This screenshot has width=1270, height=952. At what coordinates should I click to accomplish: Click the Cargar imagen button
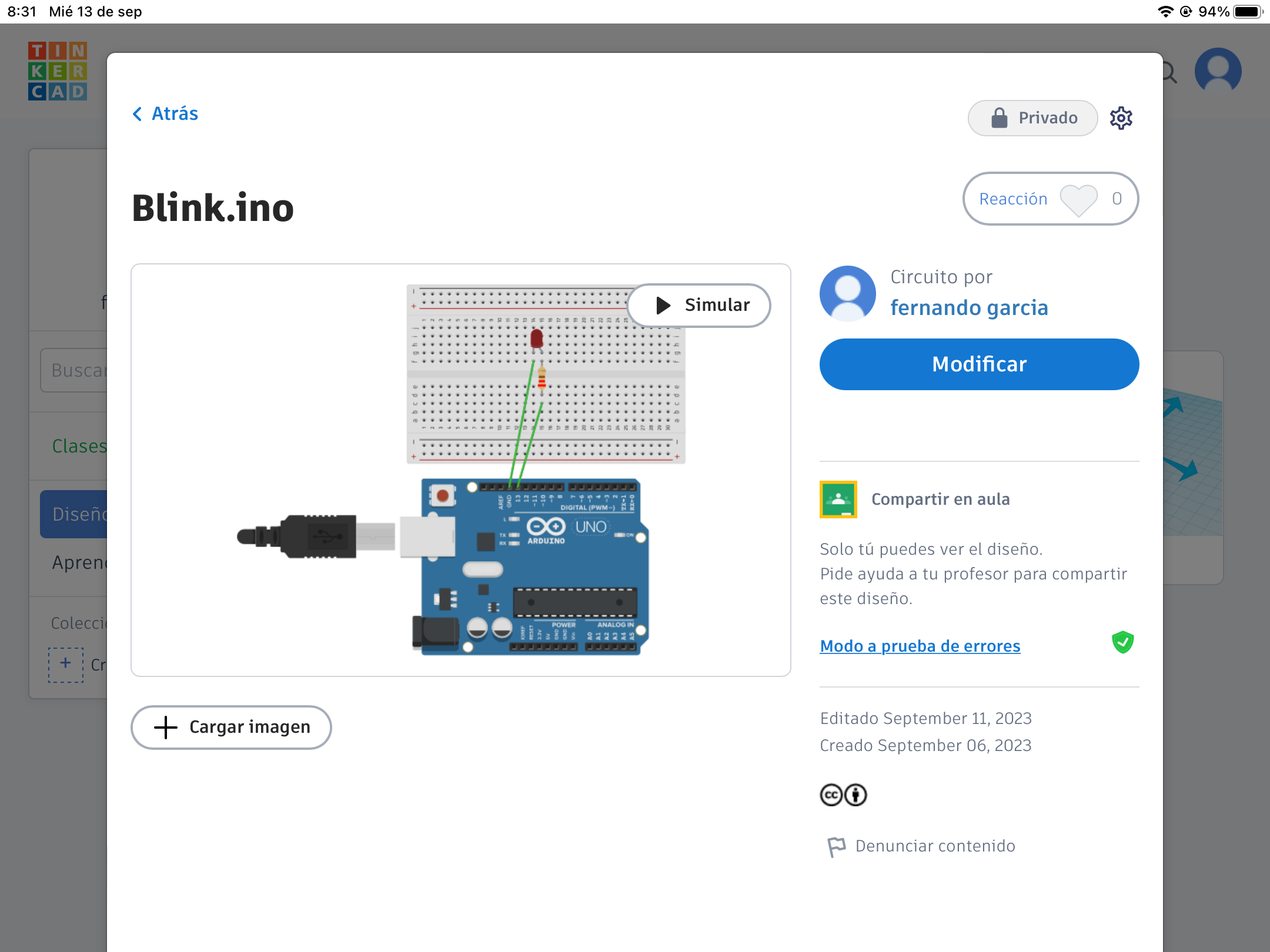tap(231, 727)
